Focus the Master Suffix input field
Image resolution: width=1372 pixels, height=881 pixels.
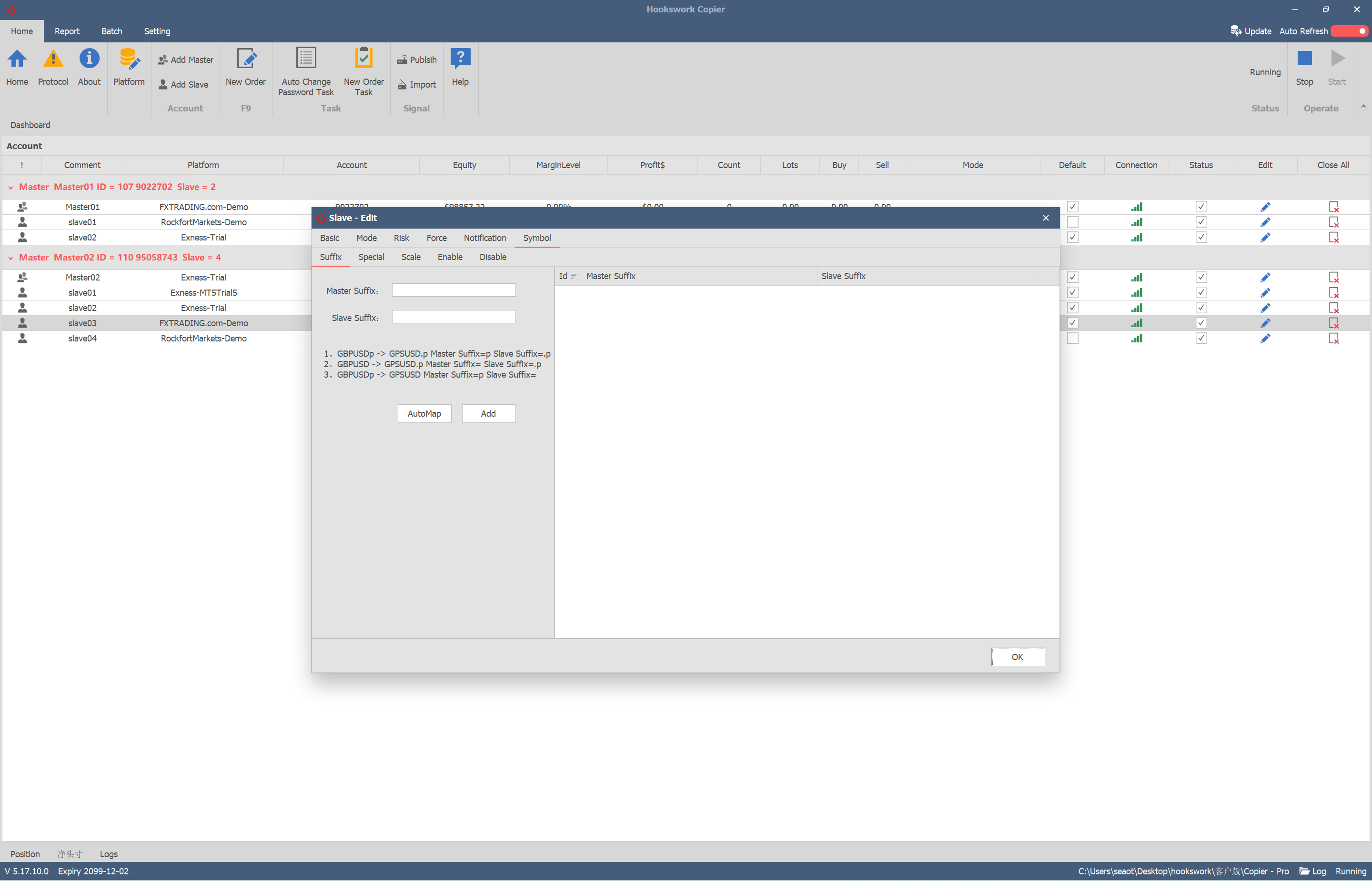point(453,290)
